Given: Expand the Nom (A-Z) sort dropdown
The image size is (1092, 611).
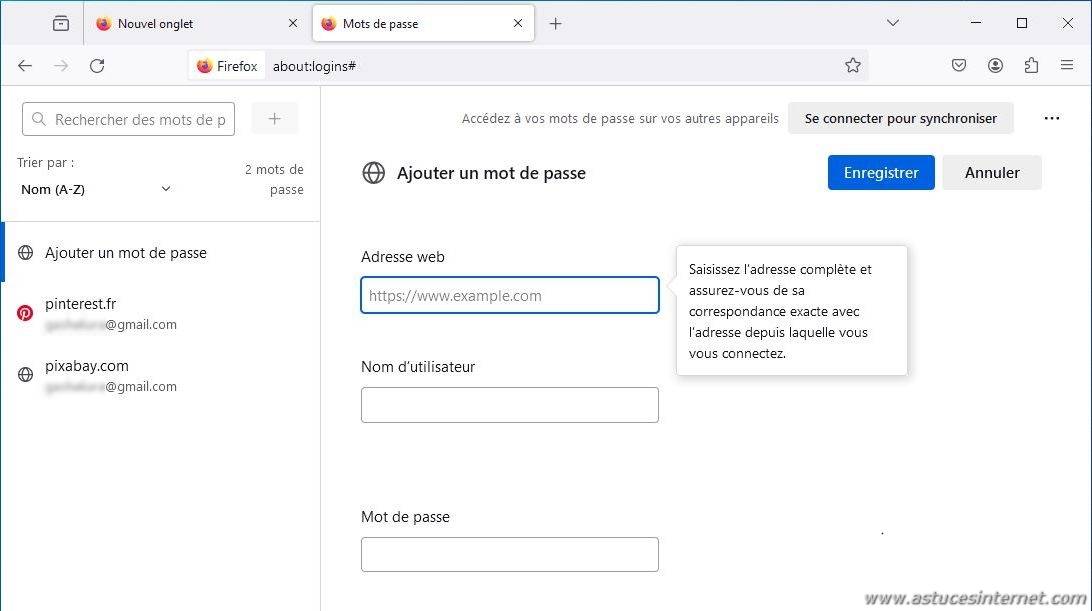Looking at the screenshot, I should 96,189.
